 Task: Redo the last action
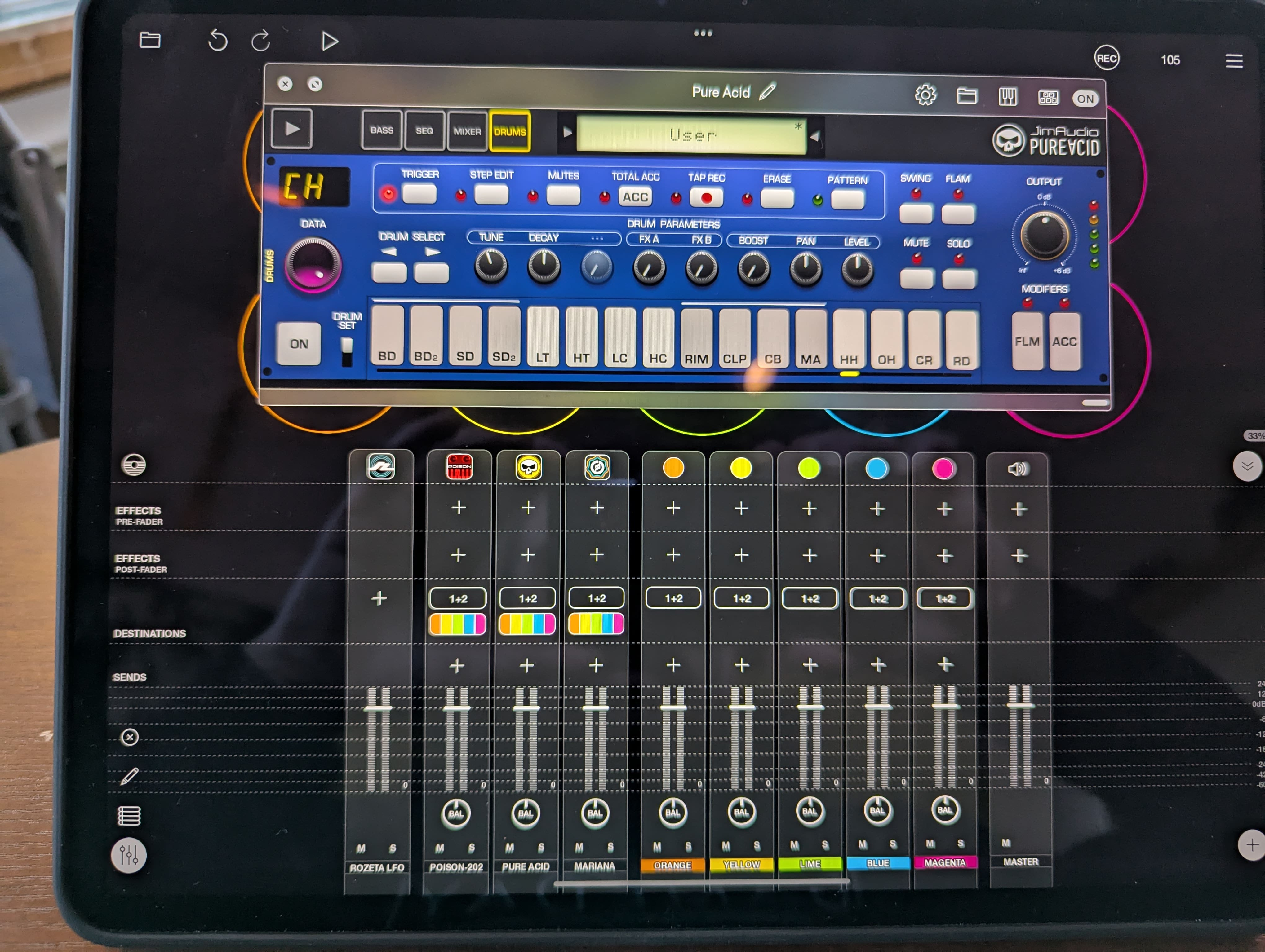tap(261, 41)
